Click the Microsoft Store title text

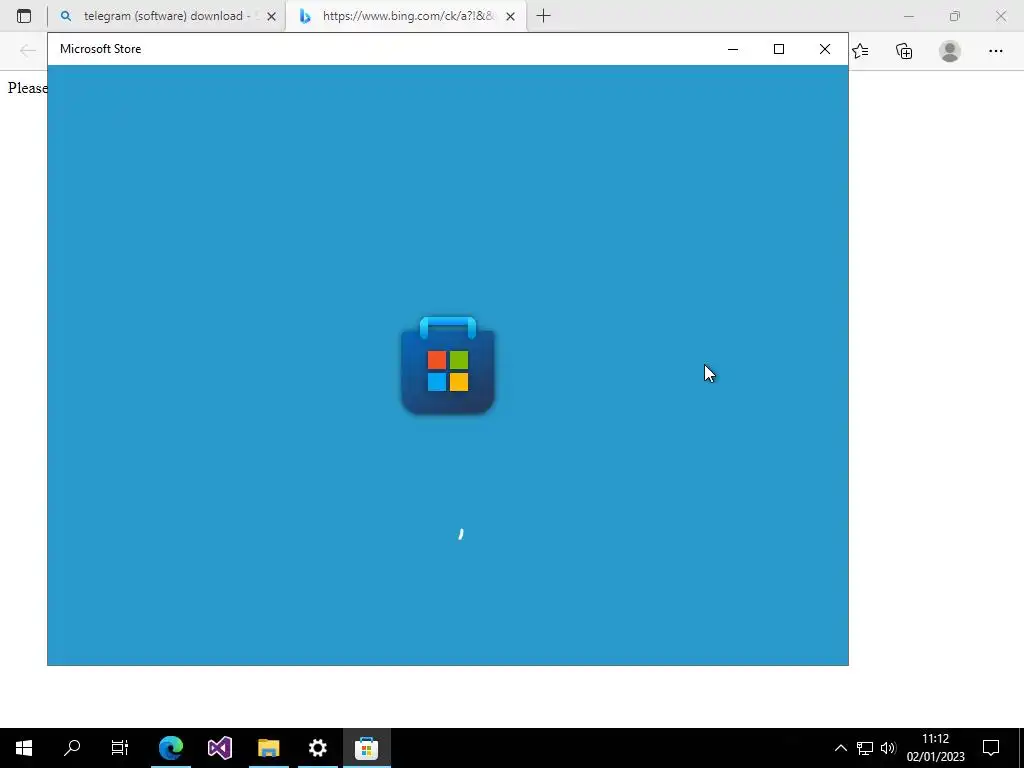100,49
